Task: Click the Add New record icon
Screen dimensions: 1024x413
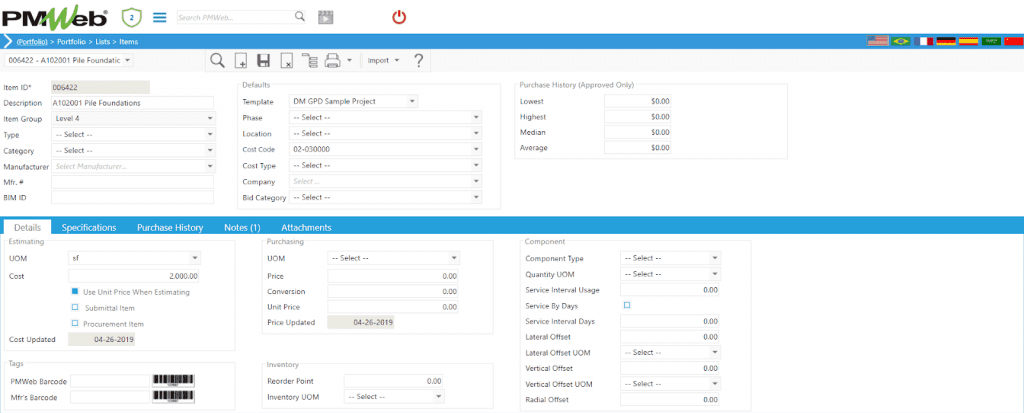Action: (x=241, y=61)
